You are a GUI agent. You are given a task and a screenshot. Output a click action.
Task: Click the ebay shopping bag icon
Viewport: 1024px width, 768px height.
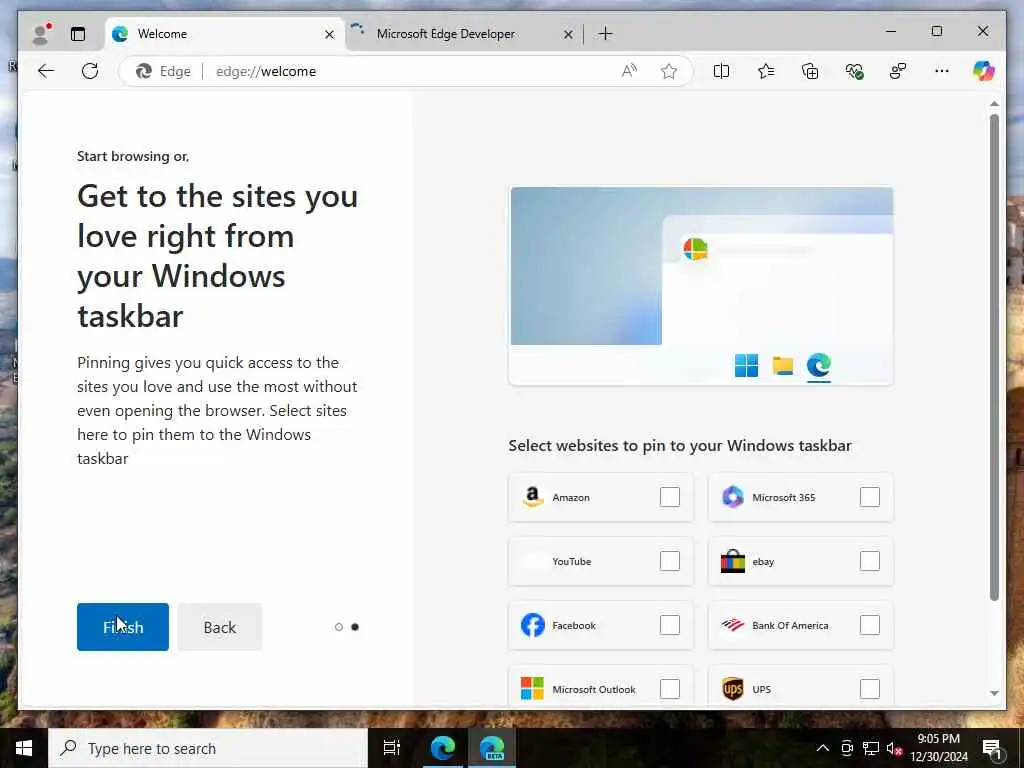coord(733,561)
